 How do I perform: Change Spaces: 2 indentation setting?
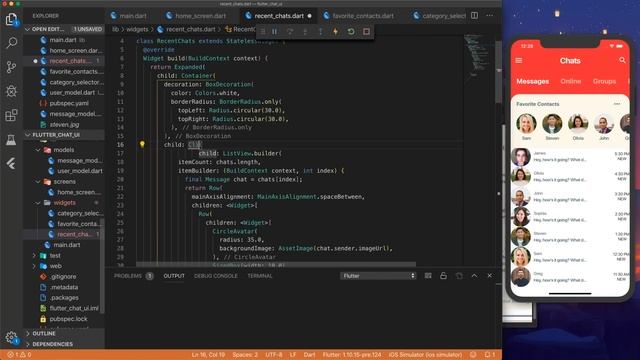[x=245, y=355]
